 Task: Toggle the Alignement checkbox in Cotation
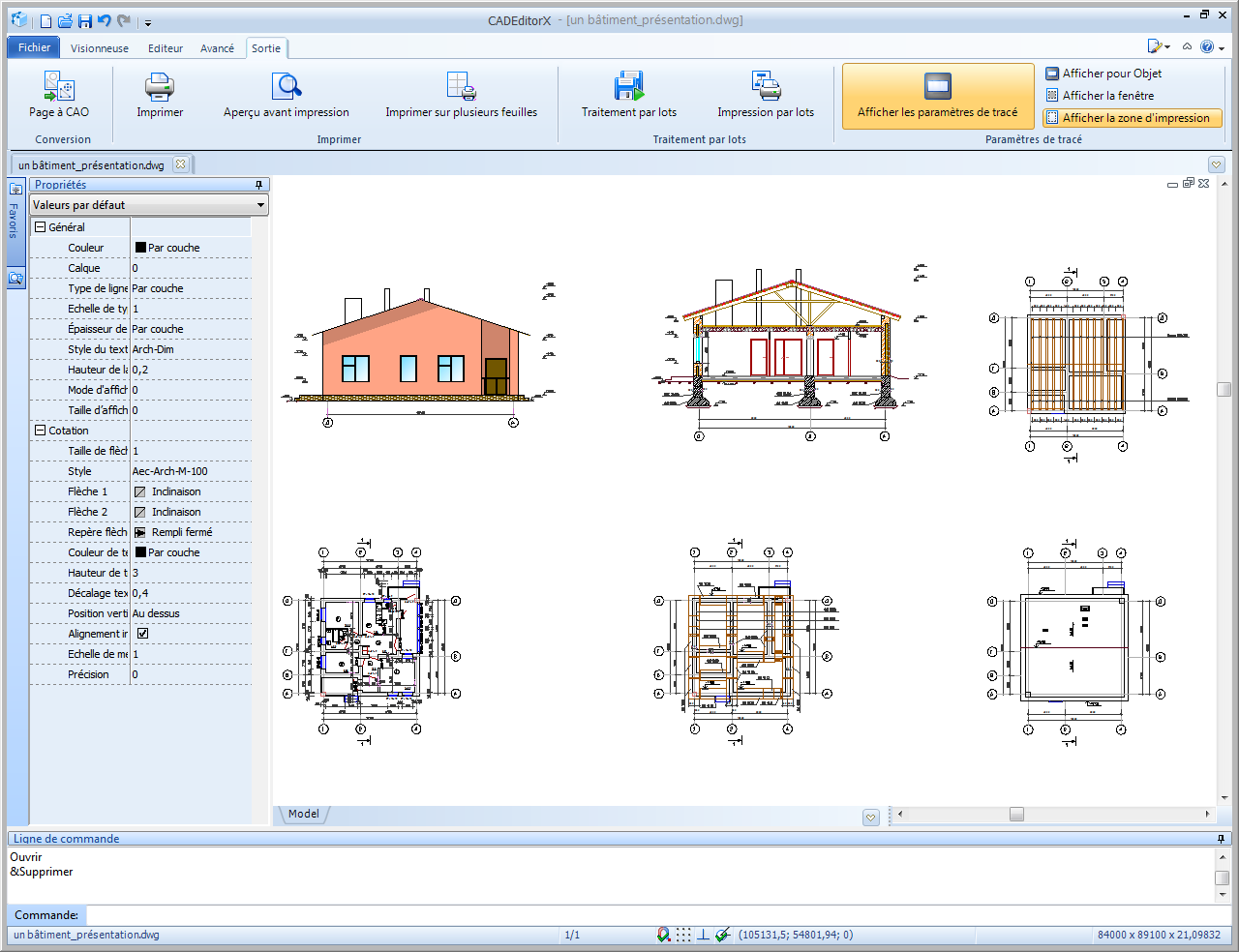point(142,634)
